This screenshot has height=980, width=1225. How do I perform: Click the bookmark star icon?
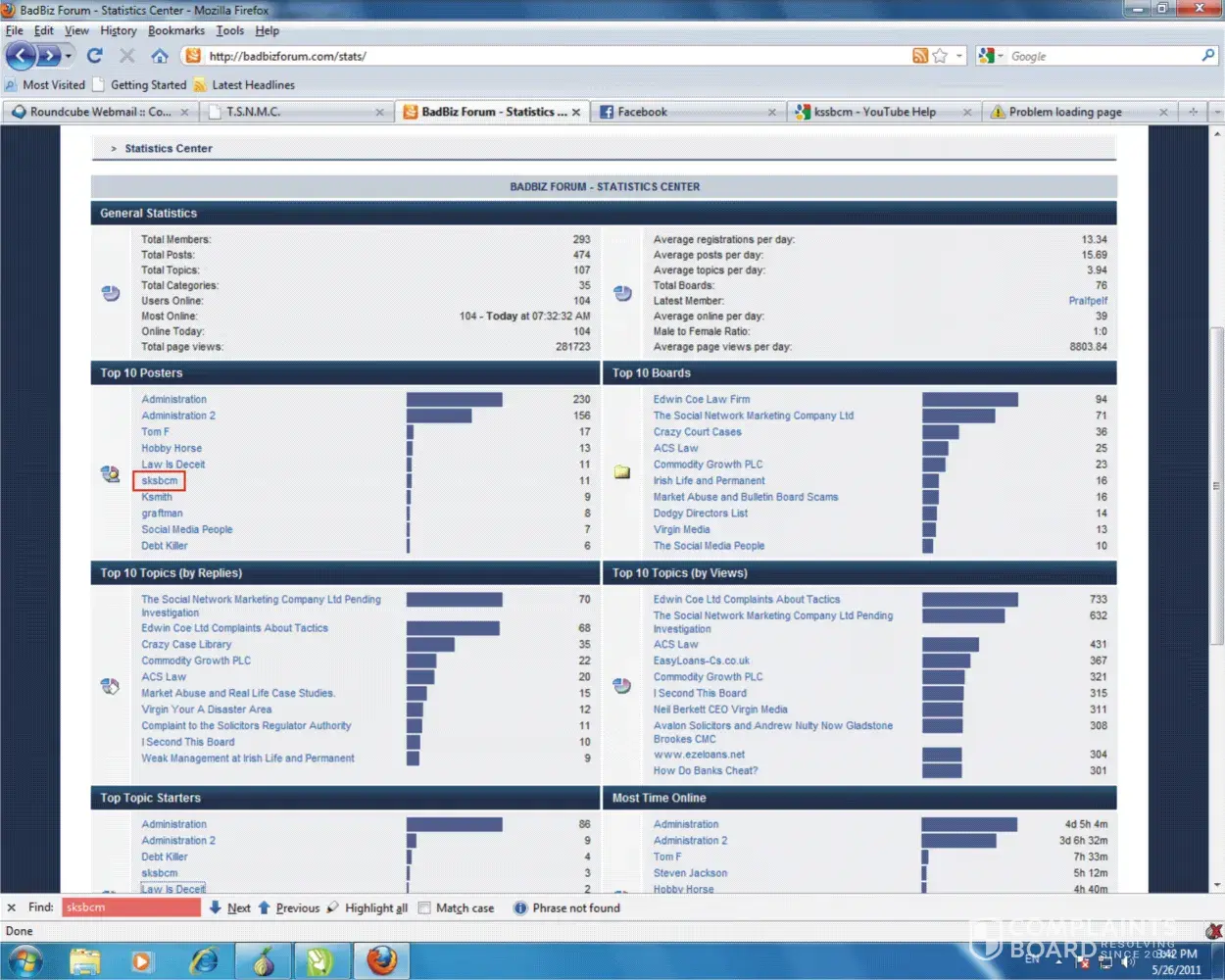[940, 56]
